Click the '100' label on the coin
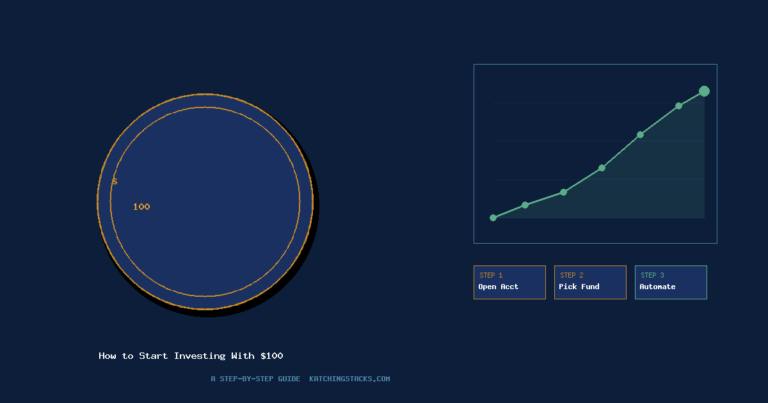The height and width of the screenshot is (403, 768). pos(142,207)
